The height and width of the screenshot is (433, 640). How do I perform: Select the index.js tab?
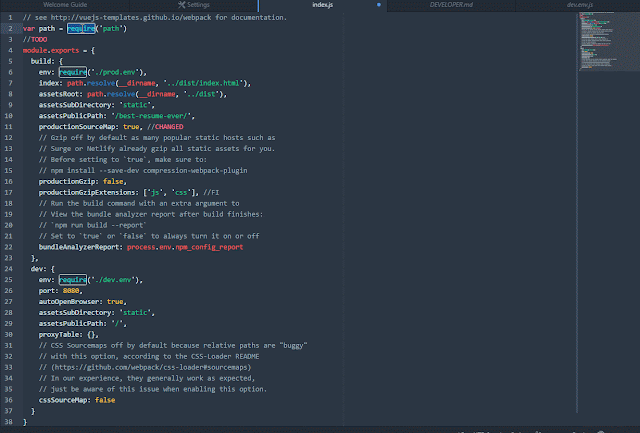(x=322, y=5)
